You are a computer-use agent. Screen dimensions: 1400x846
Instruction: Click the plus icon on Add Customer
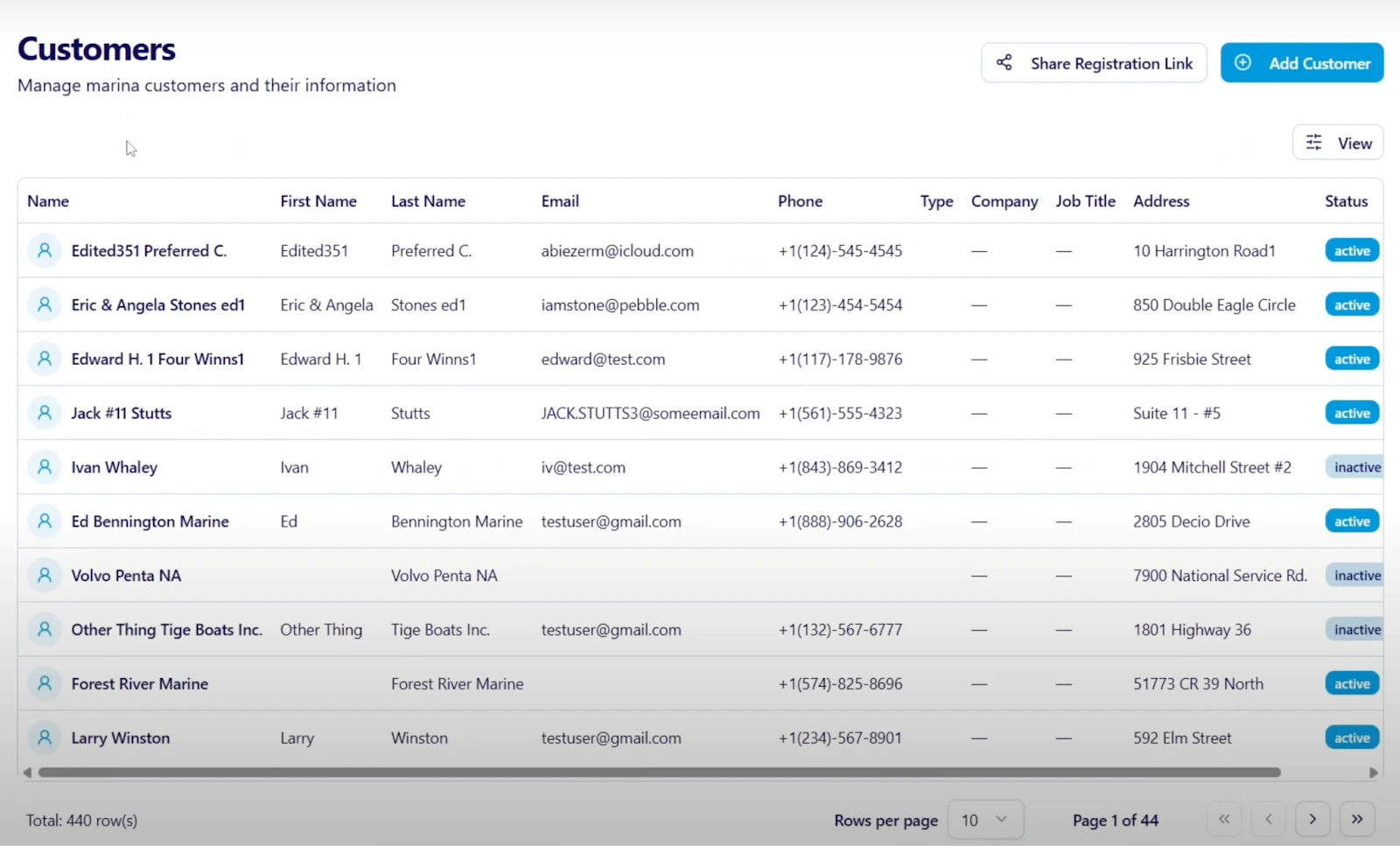[x=1242, y=62]
